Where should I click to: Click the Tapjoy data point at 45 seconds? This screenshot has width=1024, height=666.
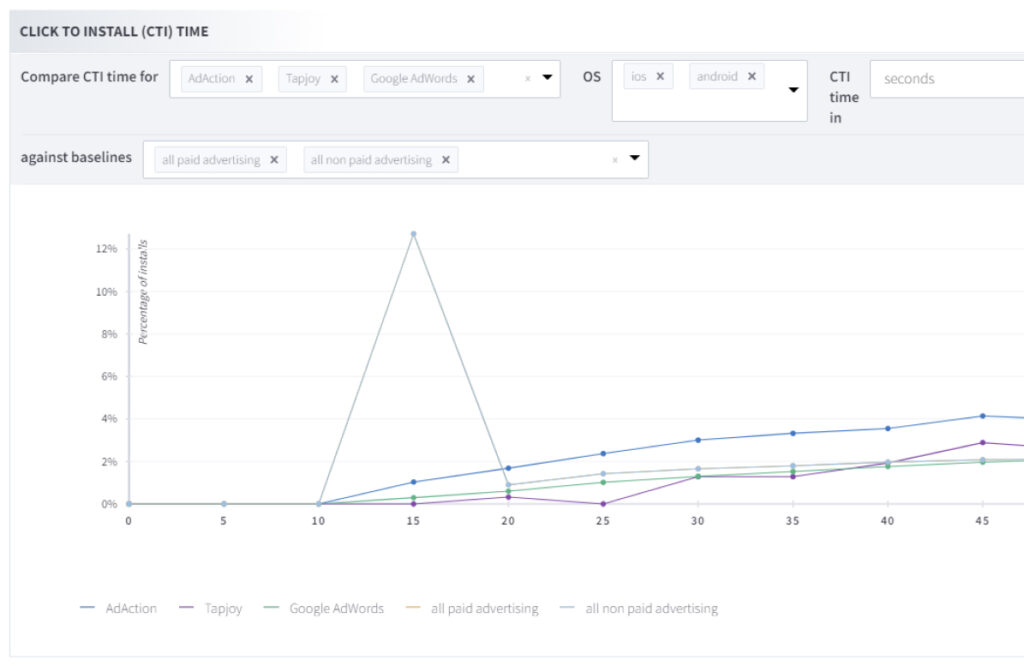[x=982, y=443]
